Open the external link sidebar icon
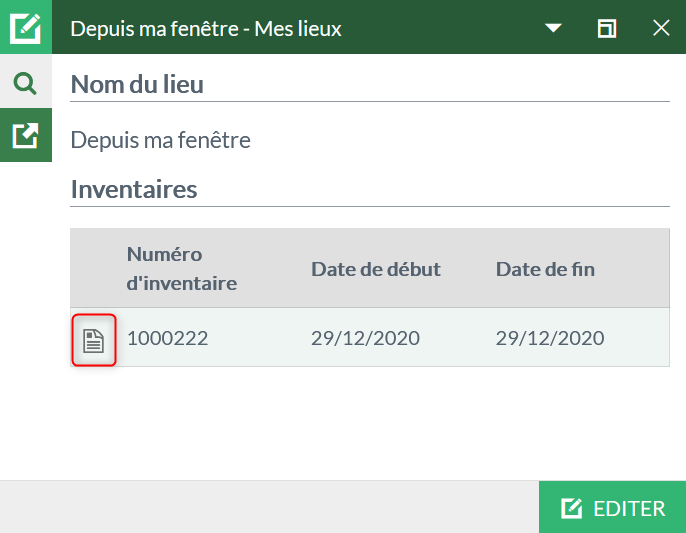This screenshot has width=686, height=533. (x=25, y=135)
